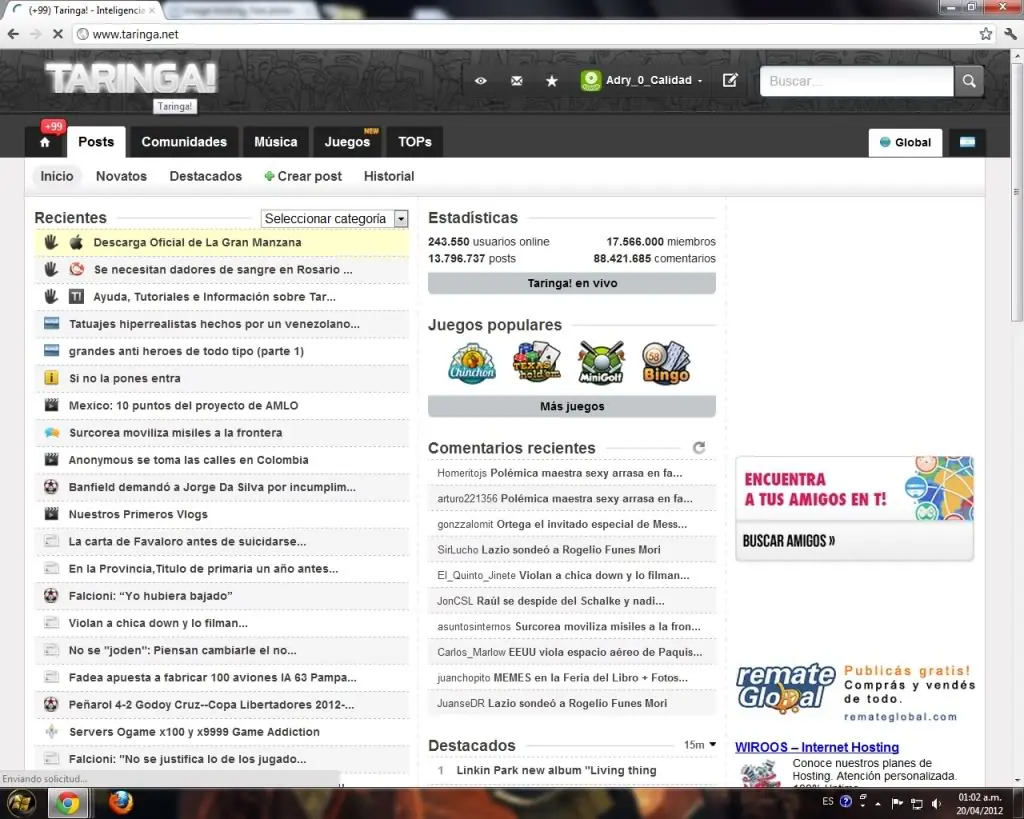Click Crear post link
1024x819 pixels.
[x=303, y=176]
